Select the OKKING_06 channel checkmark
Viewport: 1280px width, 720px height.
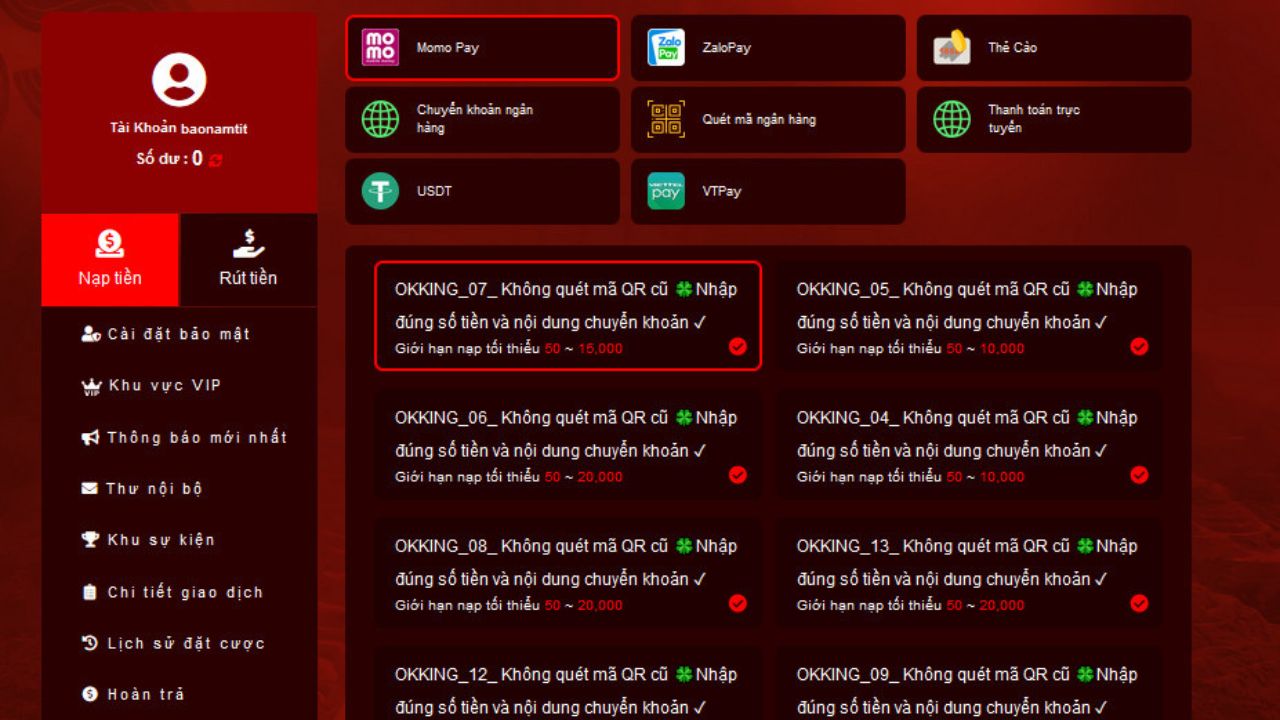pos(738,475)
